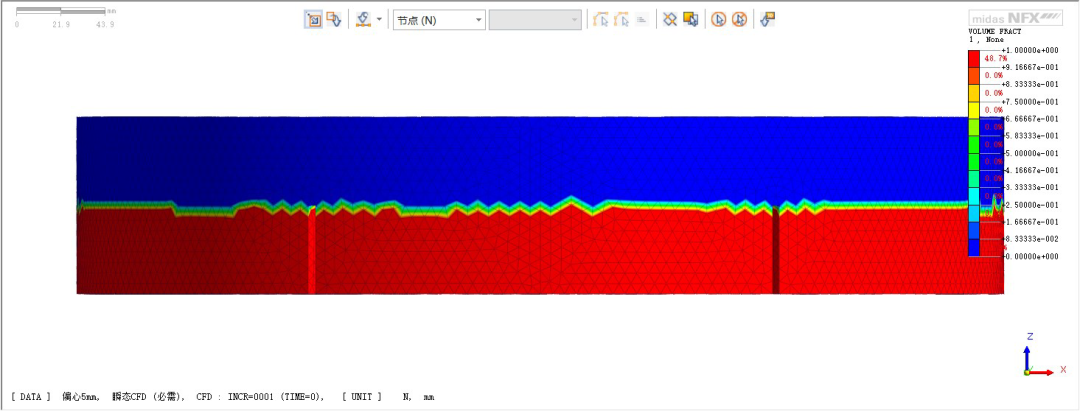Click the rightmost toolbar query icon
Viewport: 1080px width, 411px height.
(767, 19)
